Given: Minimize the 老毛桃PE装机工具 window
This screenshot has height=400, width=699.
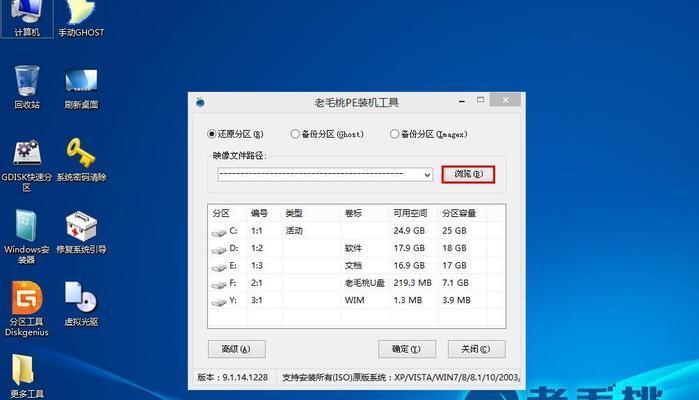Looking at the screenshot, I should pos(462,100).
